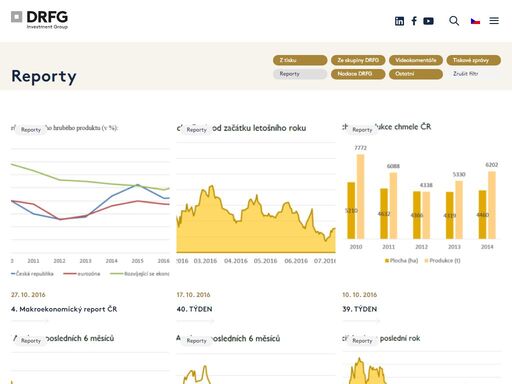Image resolution: width=512 pixels, height=384 pixels.
Task: Switch language via the Czech flag
Action: click(475, 21)
